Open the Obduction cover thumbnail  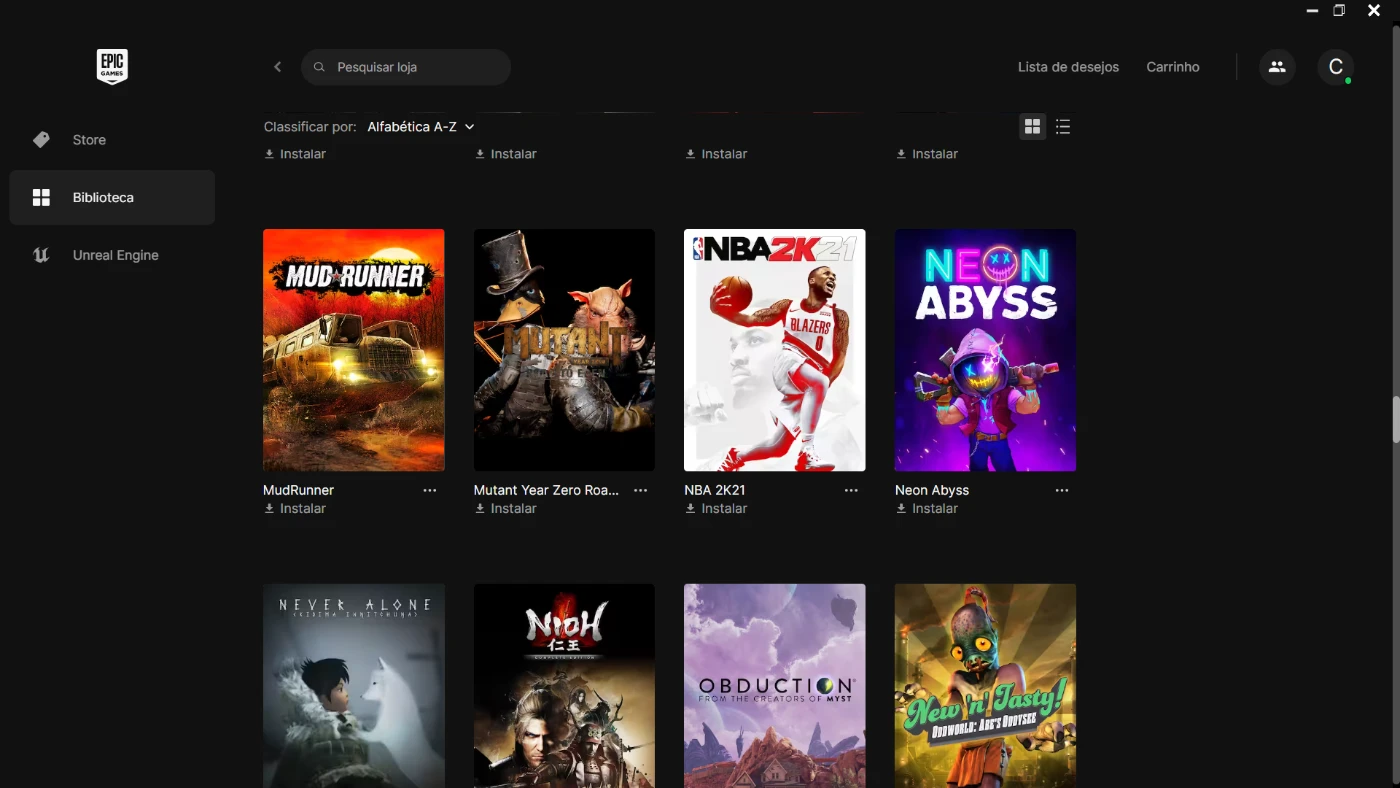pos(775,686)
